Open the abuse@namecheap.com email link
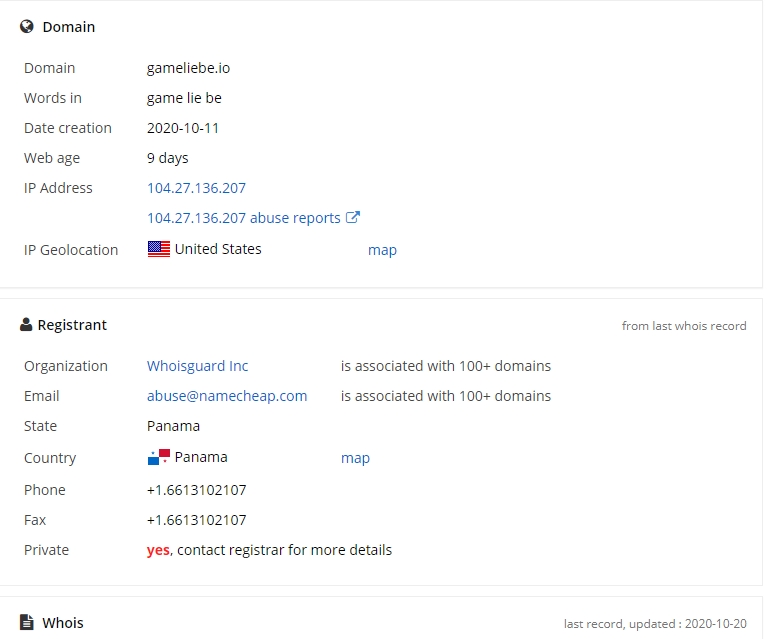767x639 pixels. click(227, 396)
